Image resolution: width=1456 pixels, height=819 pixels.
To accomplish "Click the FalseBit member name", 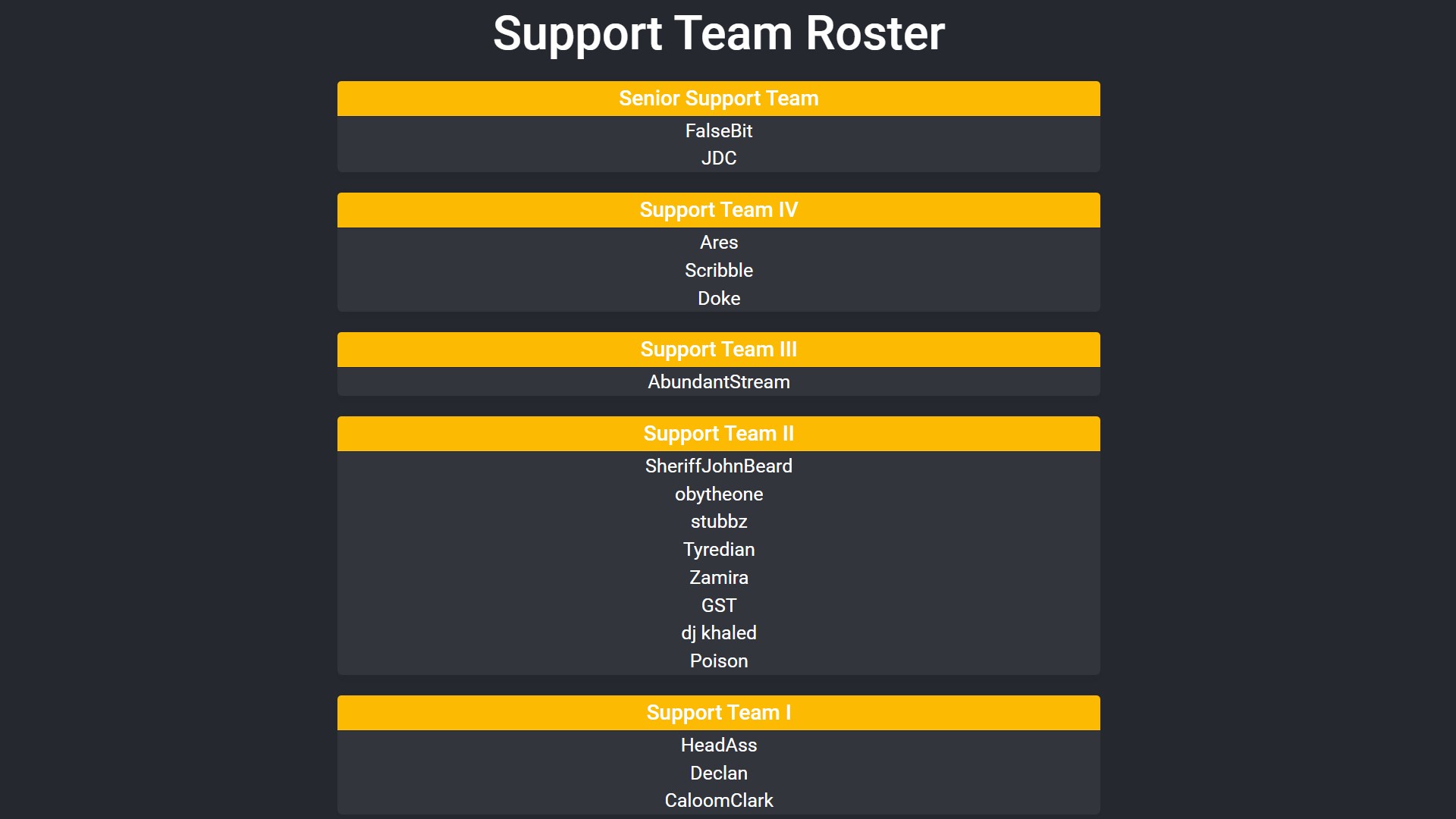I will tap(718, 131).
